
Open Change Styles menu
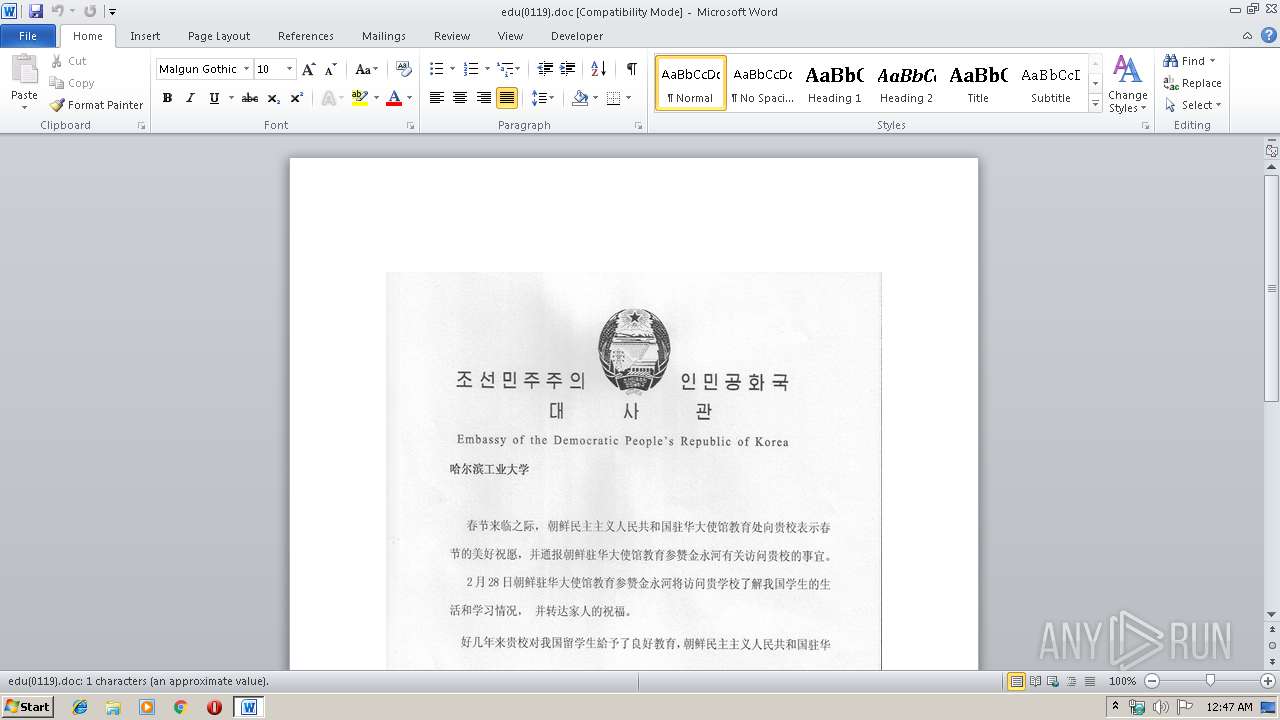coord(1127,84)
